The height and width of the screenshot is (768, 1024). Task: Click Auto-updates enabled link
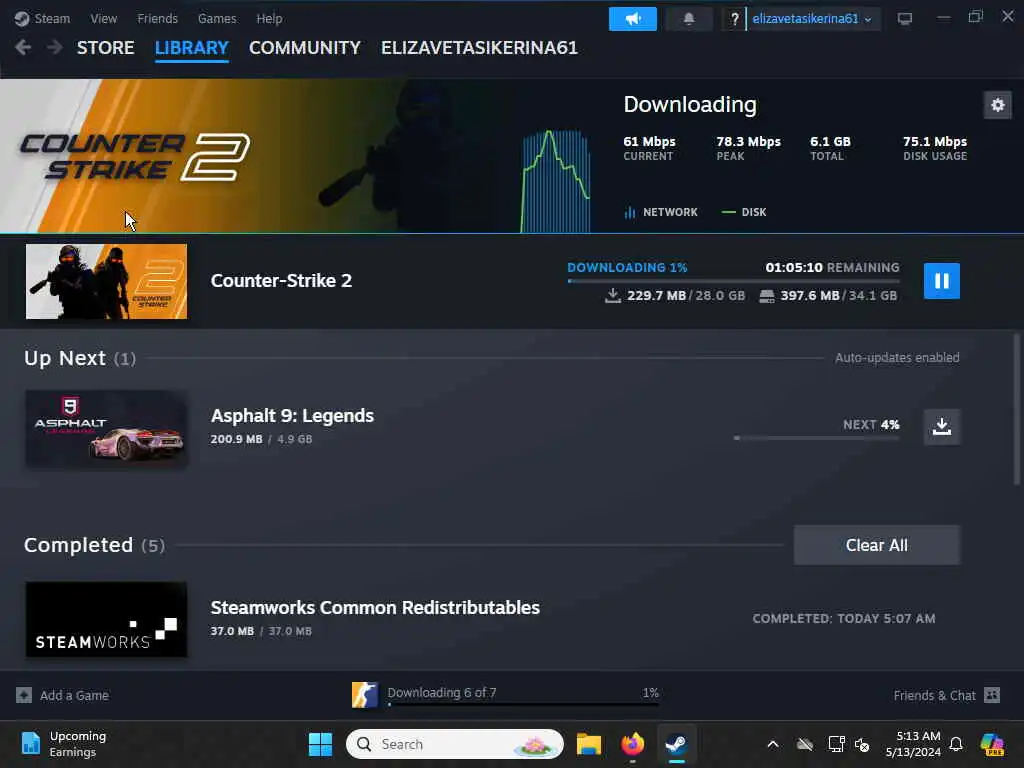point(897,357)
